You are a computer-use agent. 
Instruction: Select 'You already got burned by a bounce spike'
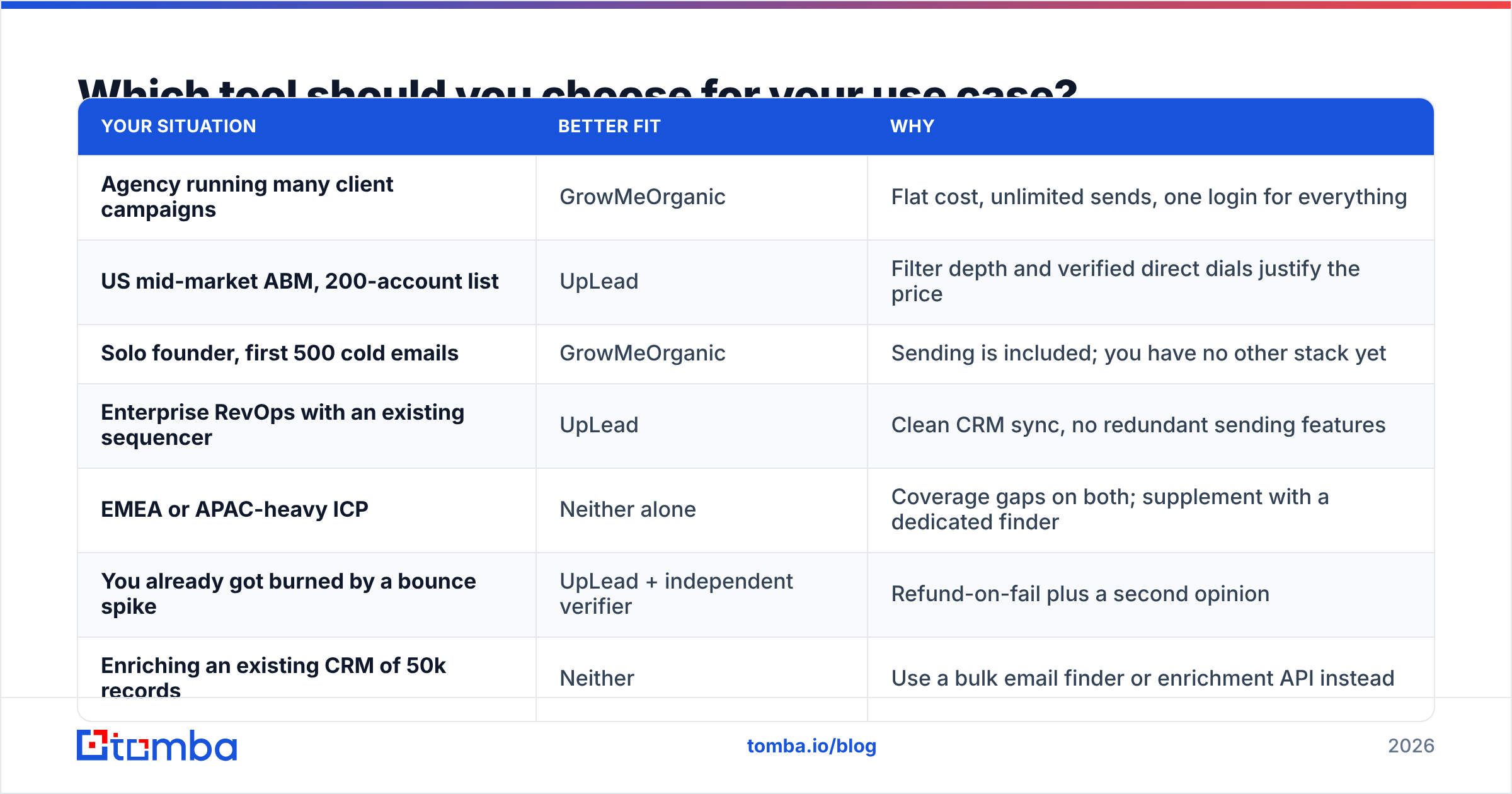pyautogui.click(x=289, y=594)
